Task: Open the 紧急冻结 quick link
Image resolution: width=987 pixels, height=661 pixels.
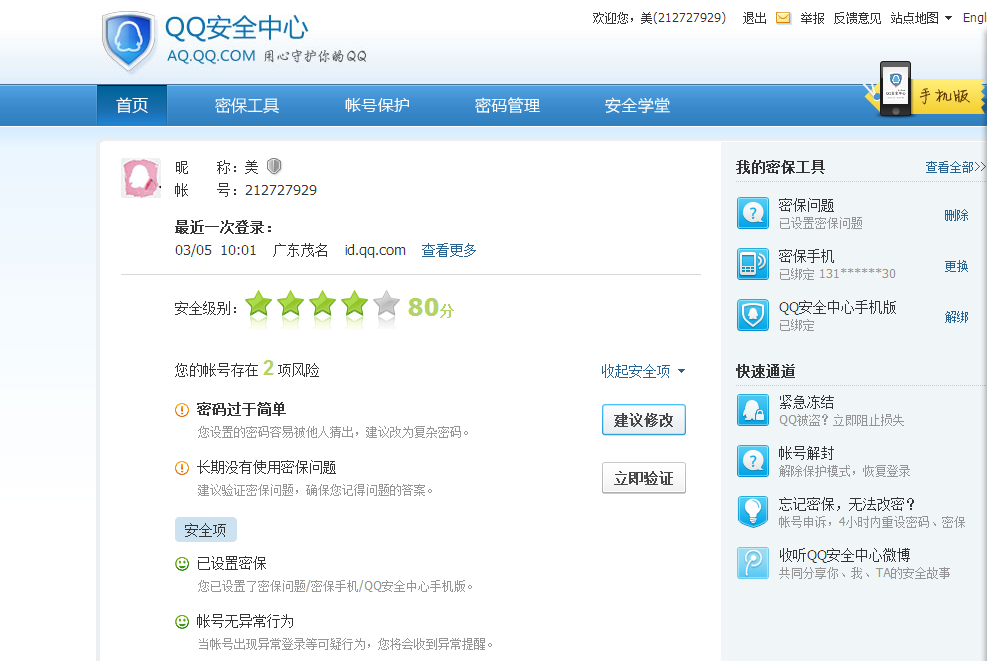Action: [x=806, y=402]
